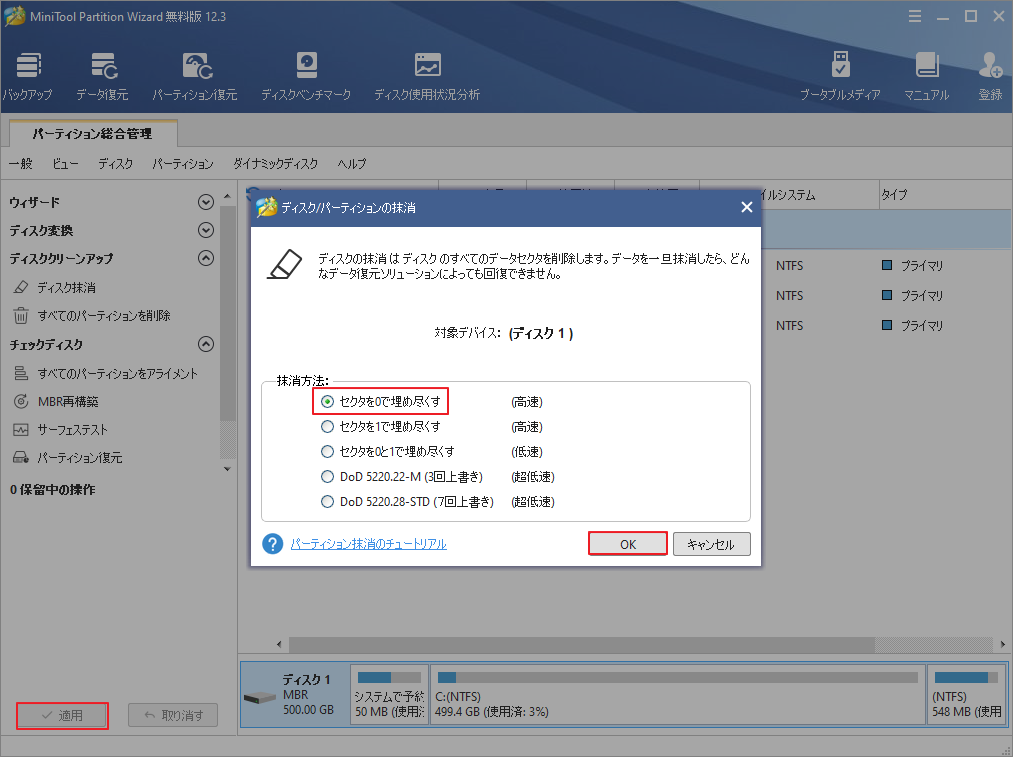Click the sidebar scroll up arrow
This screenshot has height=757, width=1013.
point(227,196)
